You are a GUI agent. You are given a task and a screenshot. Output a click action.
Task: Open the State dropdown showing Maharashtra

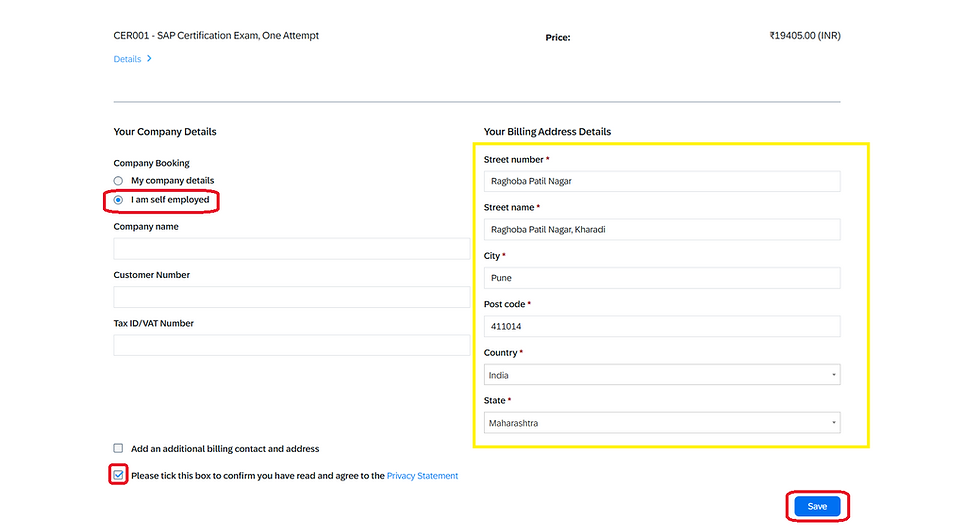(662, 423)
